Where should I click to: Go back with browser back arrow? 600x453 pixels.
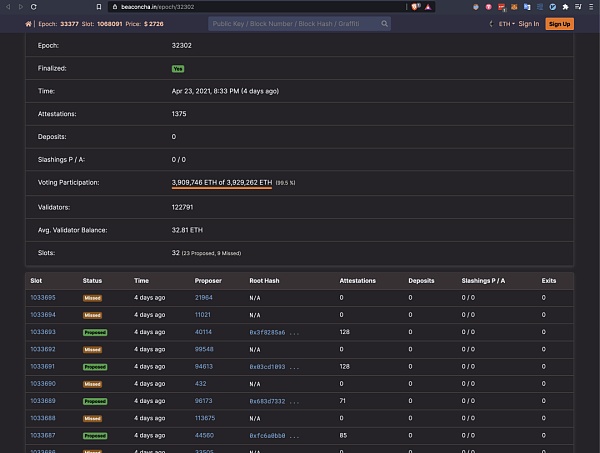(x=7, y=6)
